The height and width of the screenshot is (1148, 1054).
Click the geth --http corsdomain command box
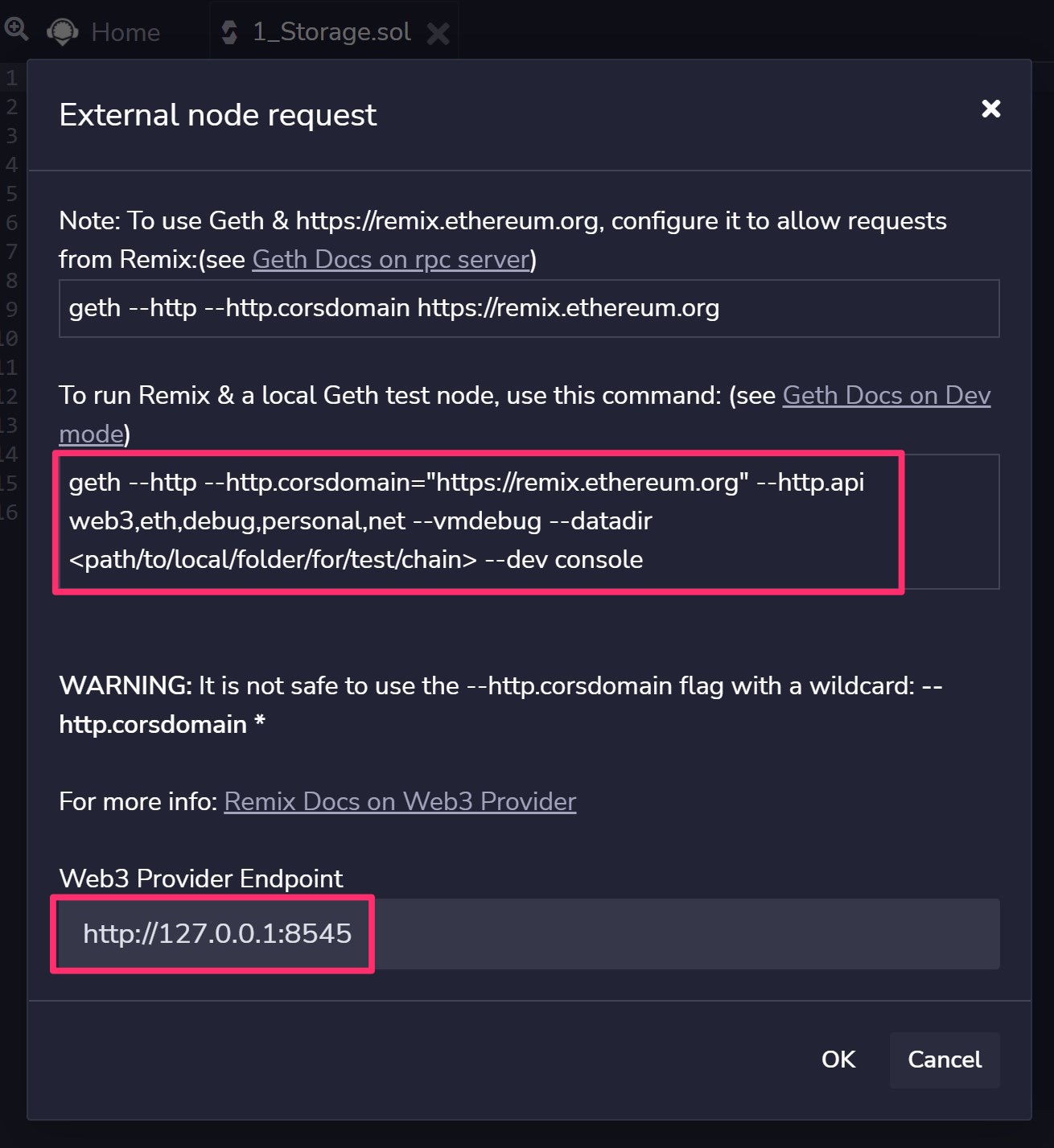tap(527, 308)
